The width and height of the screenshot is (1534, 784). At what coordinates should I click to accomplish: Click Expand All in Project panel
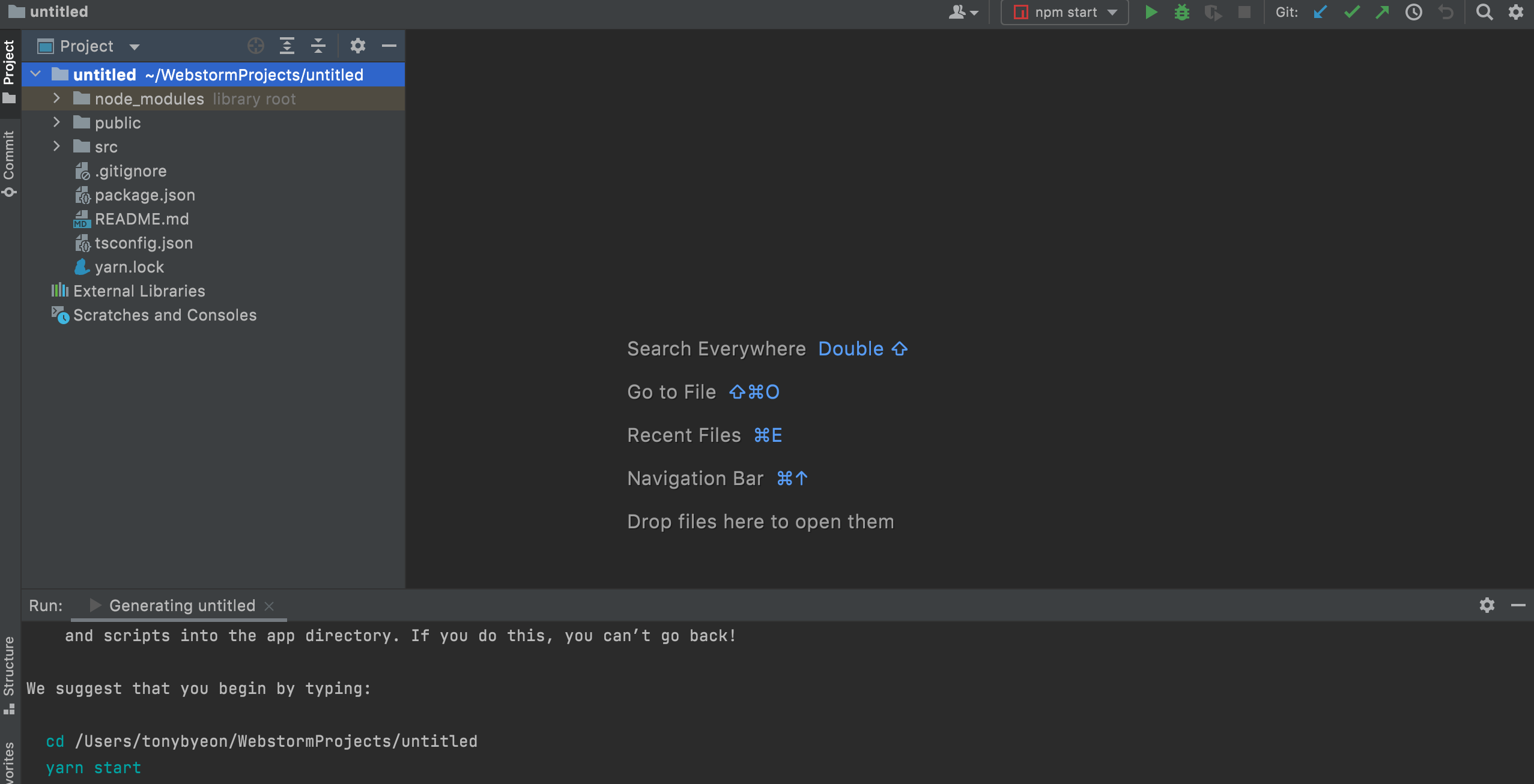[287, 46]
